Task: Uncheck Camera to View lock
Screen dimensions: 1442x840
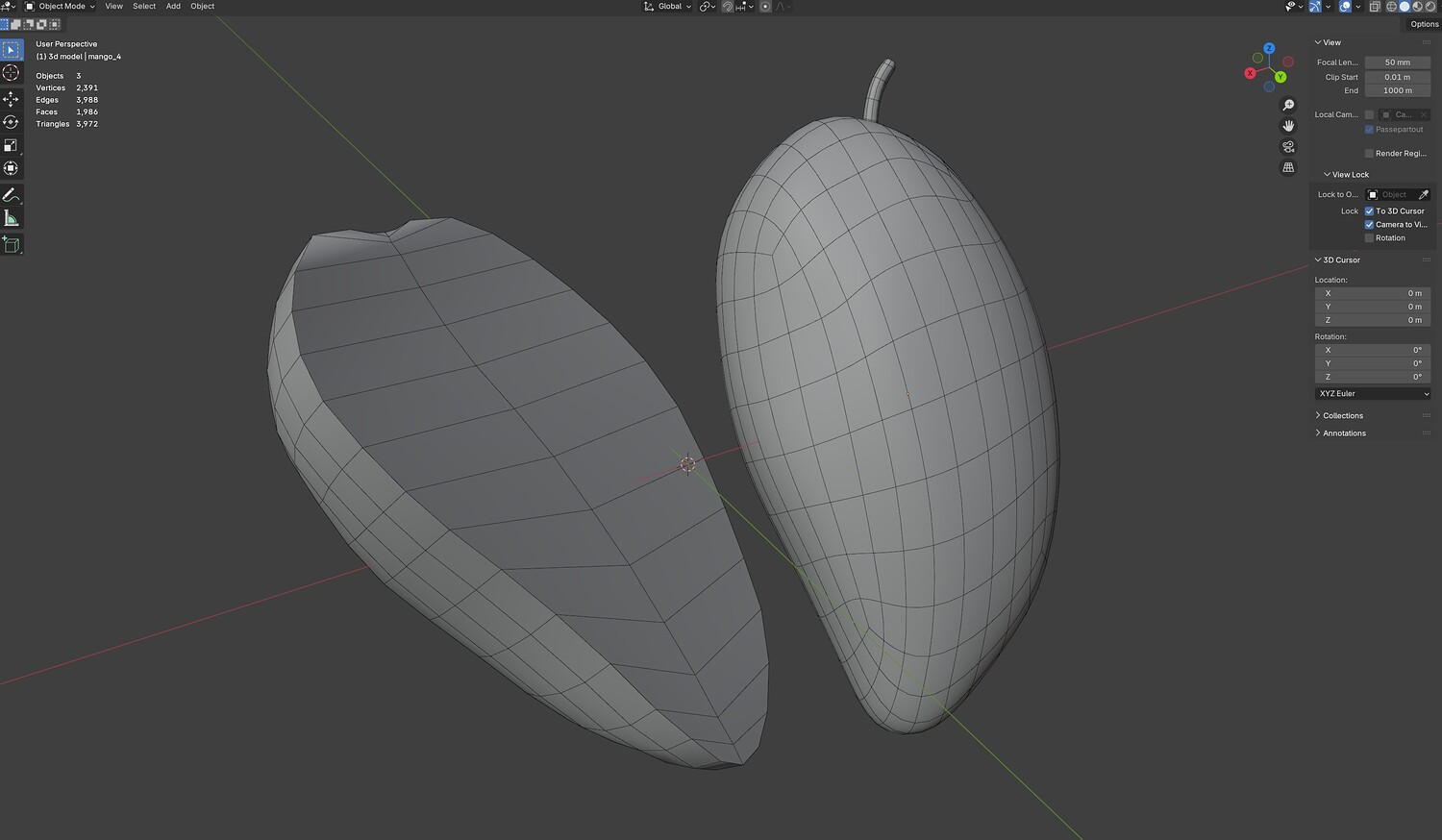Action: (1369, 225)
